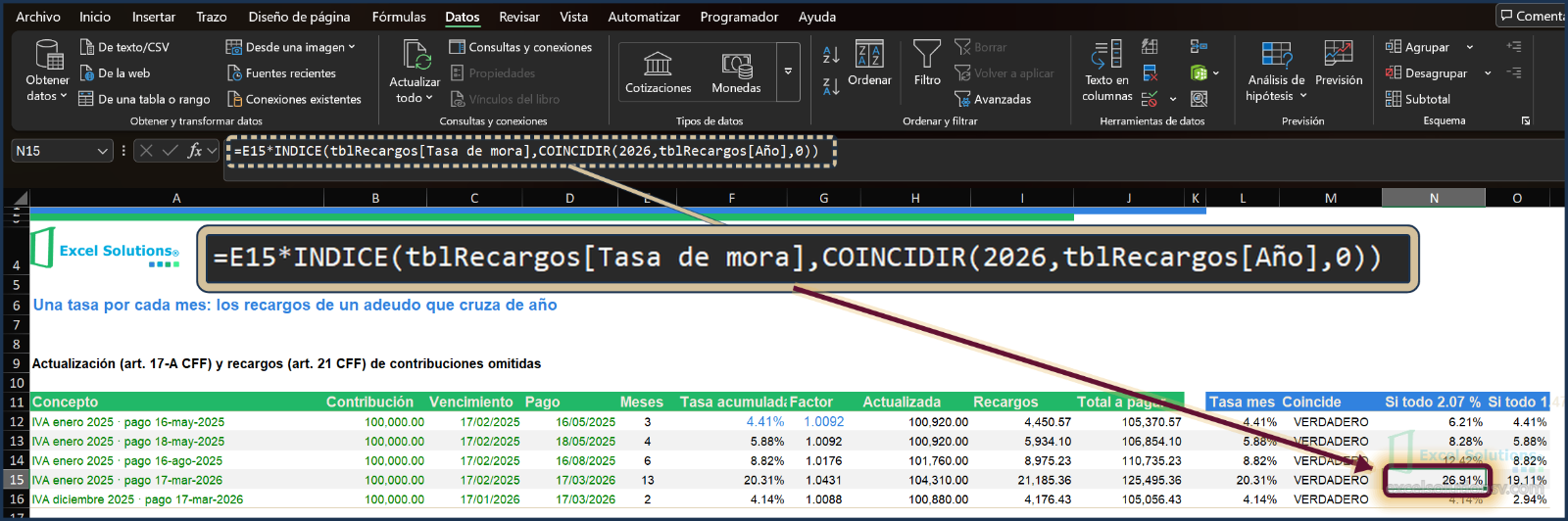Switch to the Insertar tab

154,17
